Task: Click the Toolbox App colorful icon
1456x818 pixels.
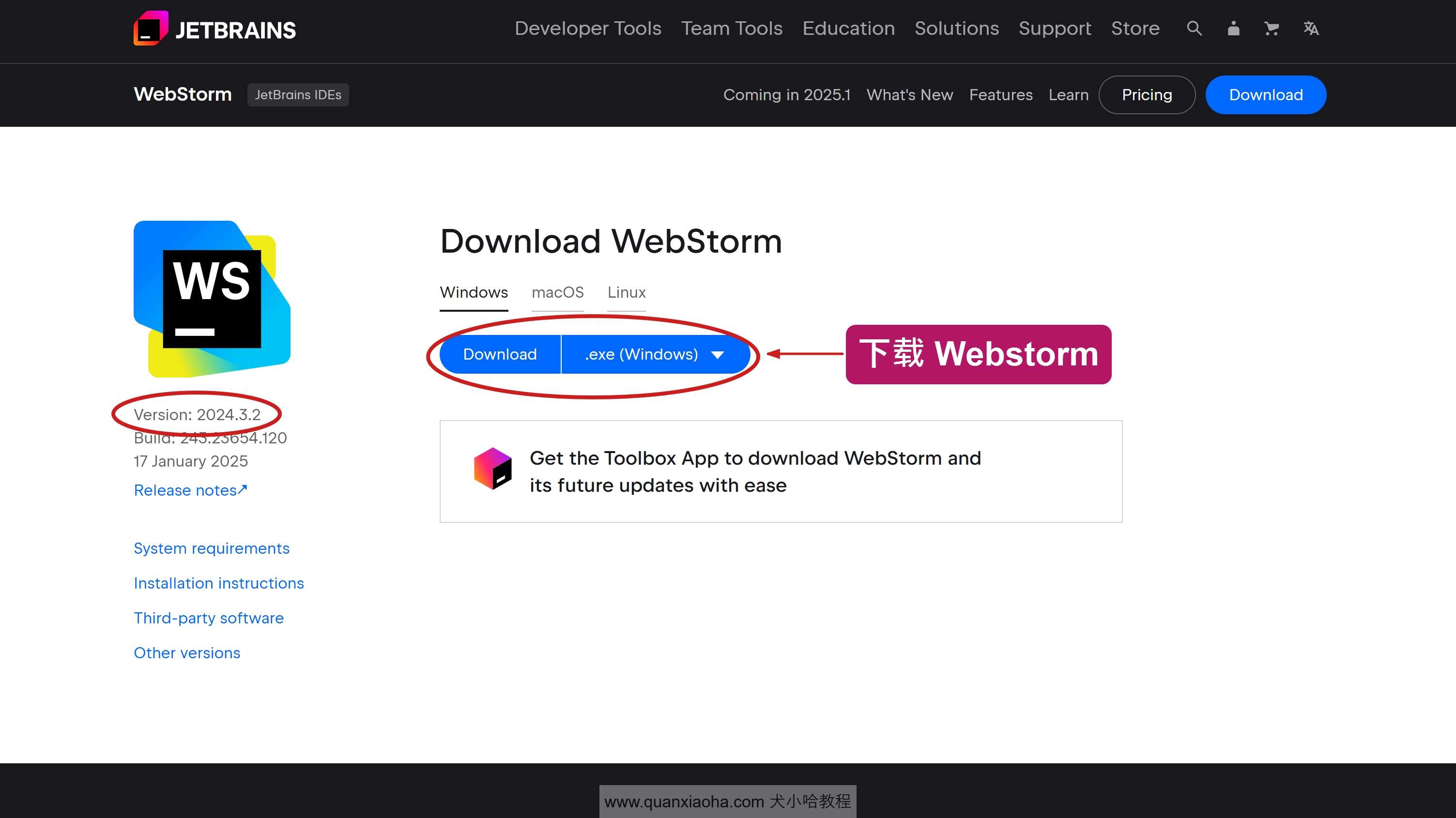Action: (x=491, y=471)
